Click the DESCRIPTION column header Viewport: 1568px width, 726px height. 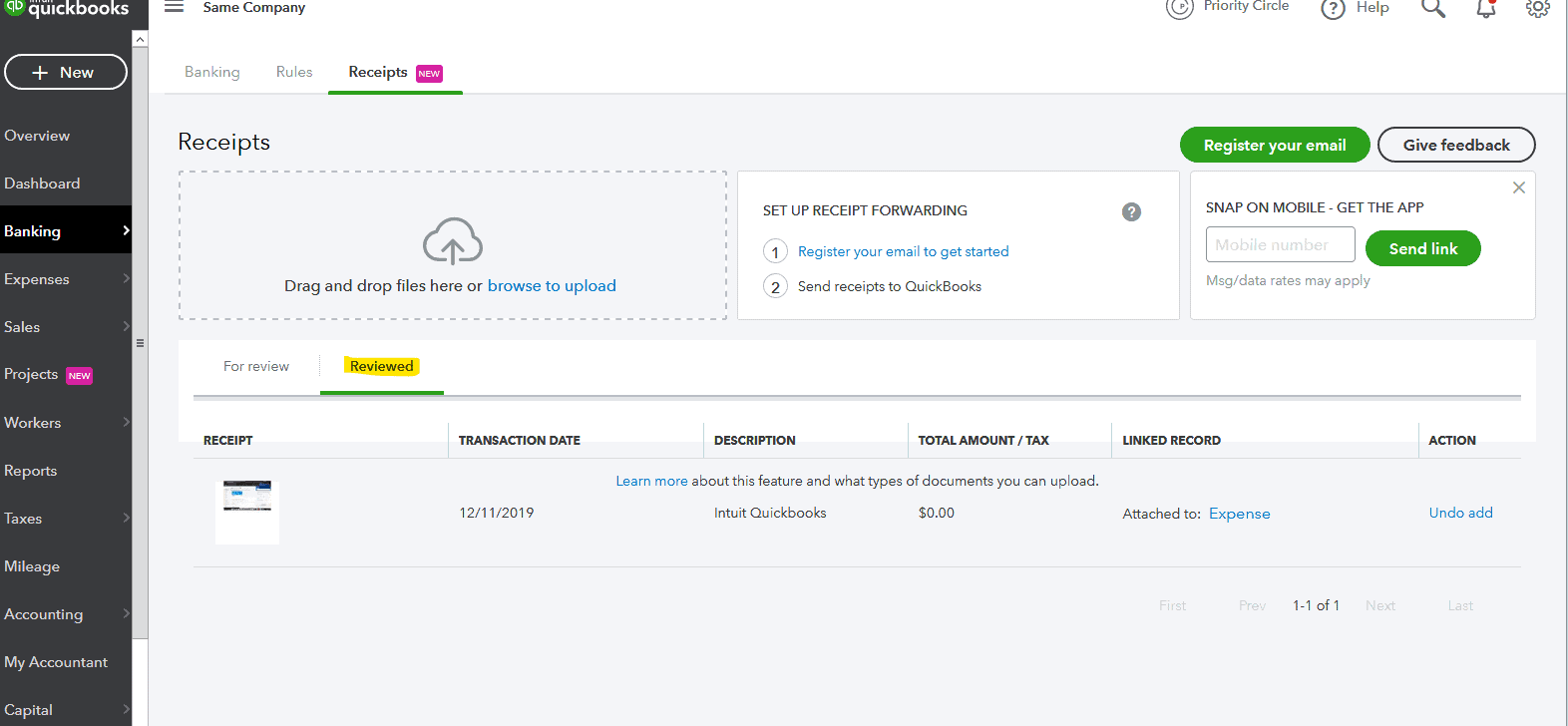coord(755,440)
